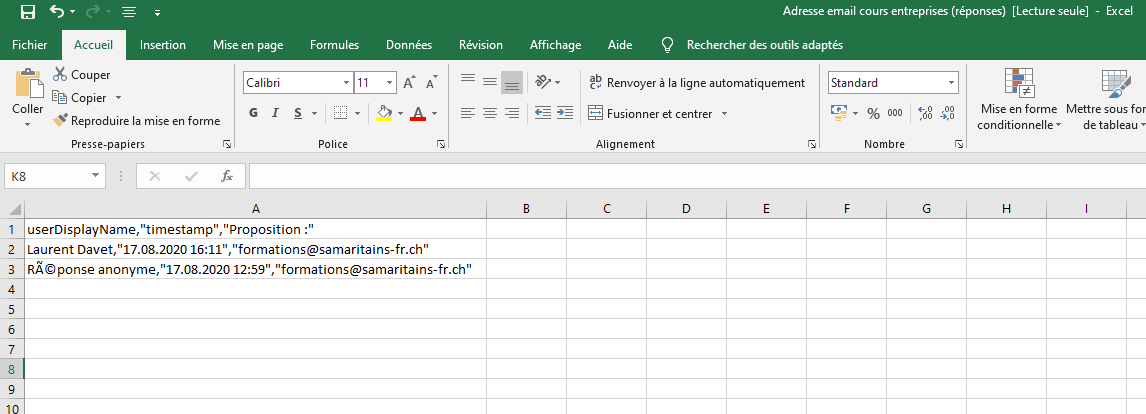The height and width of the screenshot is (414, 1146).
Task: Open the Calibri font name dropdown
Action: tap(346, 83)
